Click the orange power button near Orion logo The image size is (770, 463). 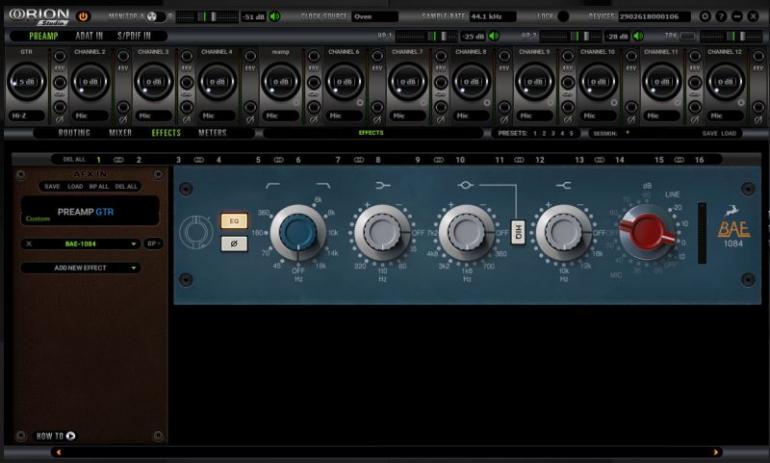point(83,16)
